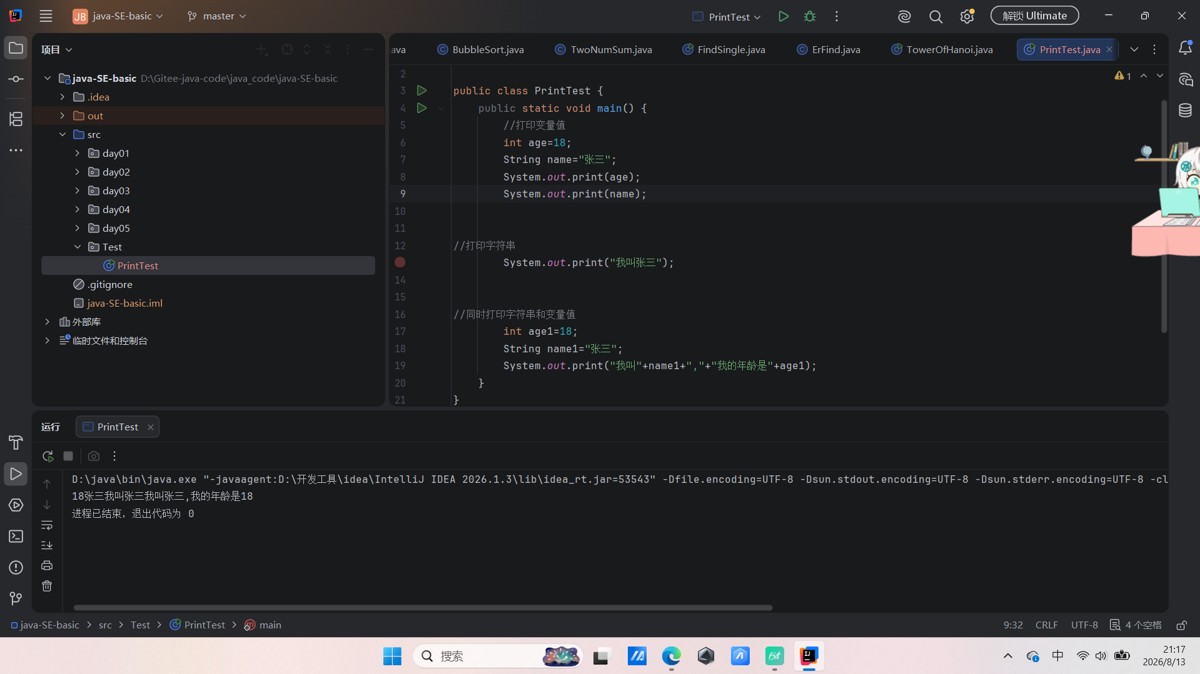Open the Structure tool window

point(16,119)
